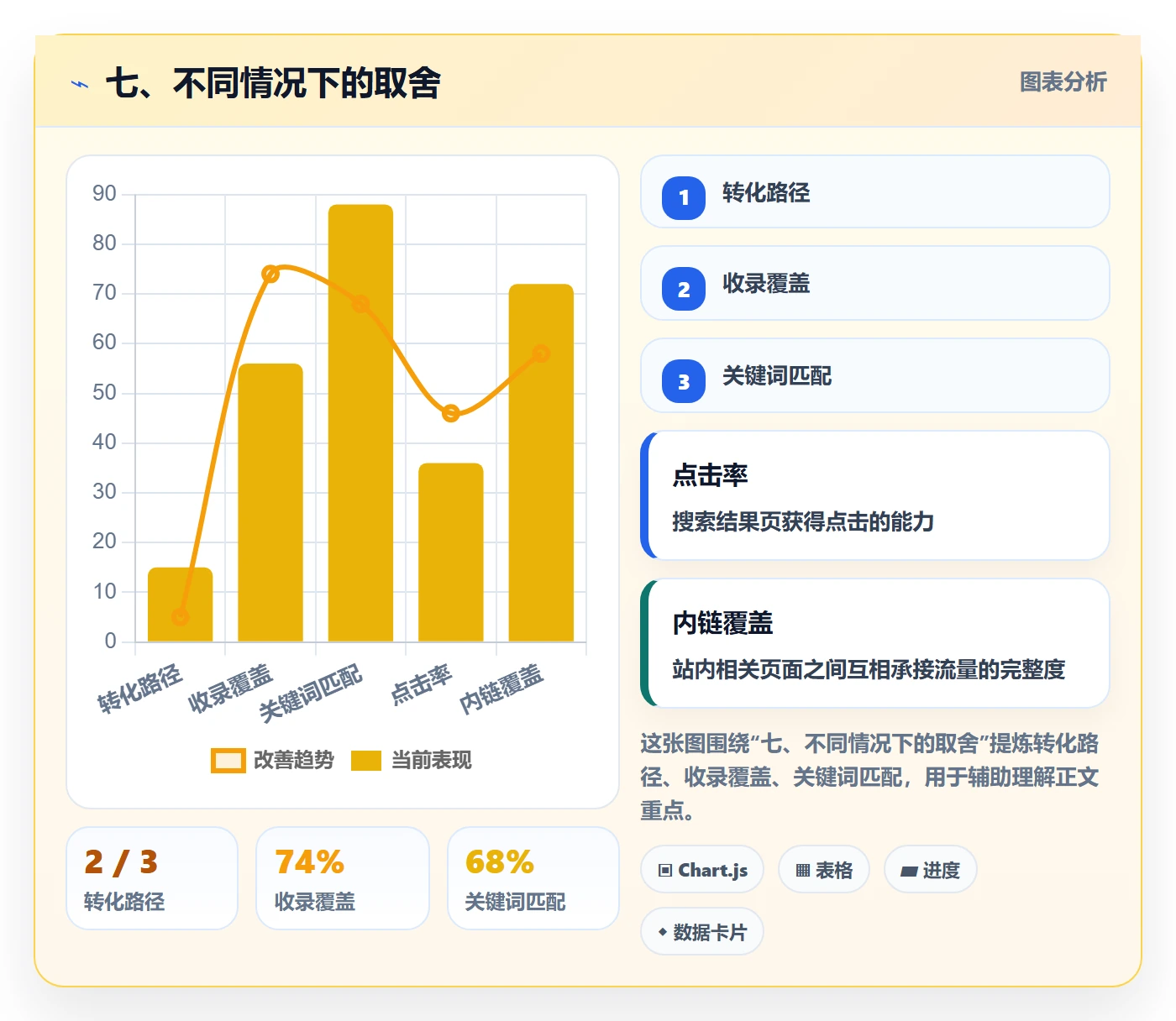Screen dimensions: 1176x1021
Task: Select numbered badge 3 for 关键词匹配
Action: (x=684, y=381)
